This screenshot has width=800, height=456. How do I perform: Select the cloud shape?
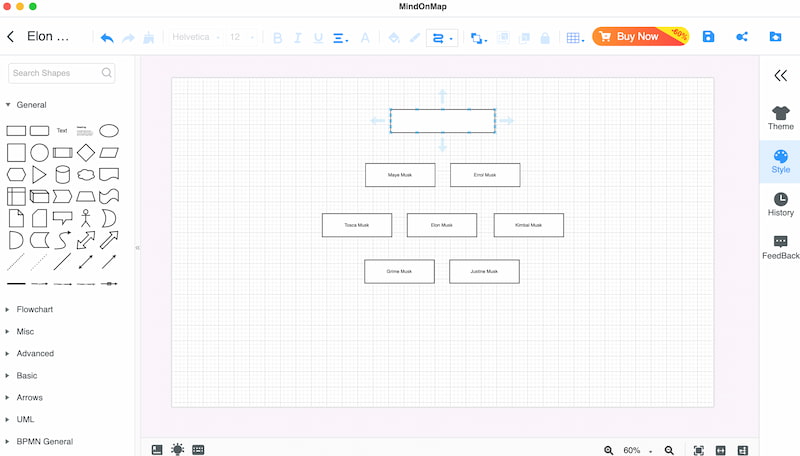[x=86, y=174]
